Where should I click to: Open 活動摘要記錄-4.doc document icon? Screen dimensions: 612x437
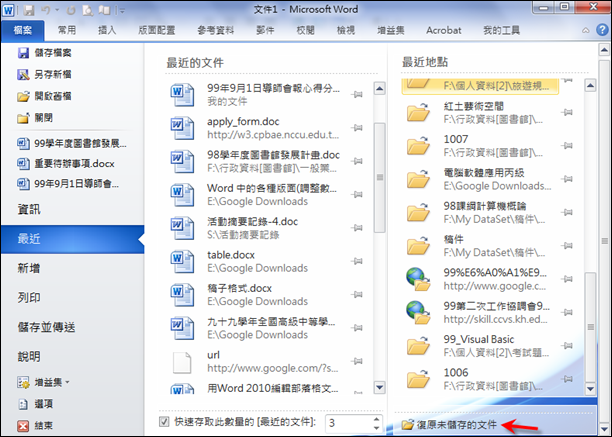pyautogui.click(x=182, y=228)
